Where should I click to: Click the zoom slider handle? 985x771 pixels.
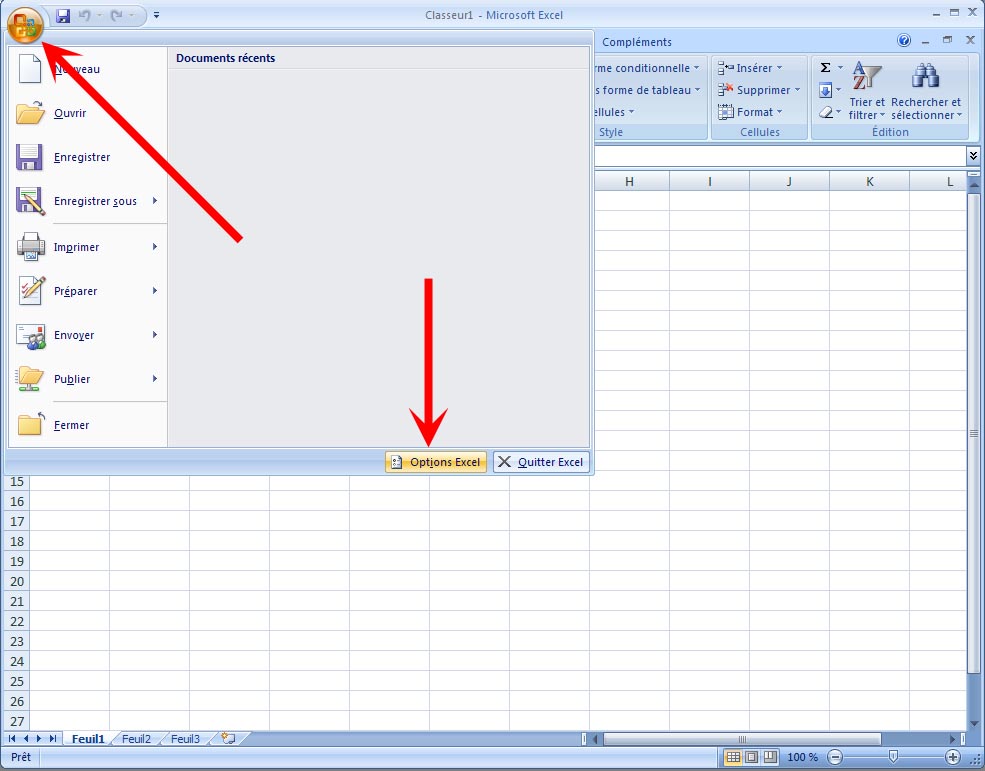point(893,757)
